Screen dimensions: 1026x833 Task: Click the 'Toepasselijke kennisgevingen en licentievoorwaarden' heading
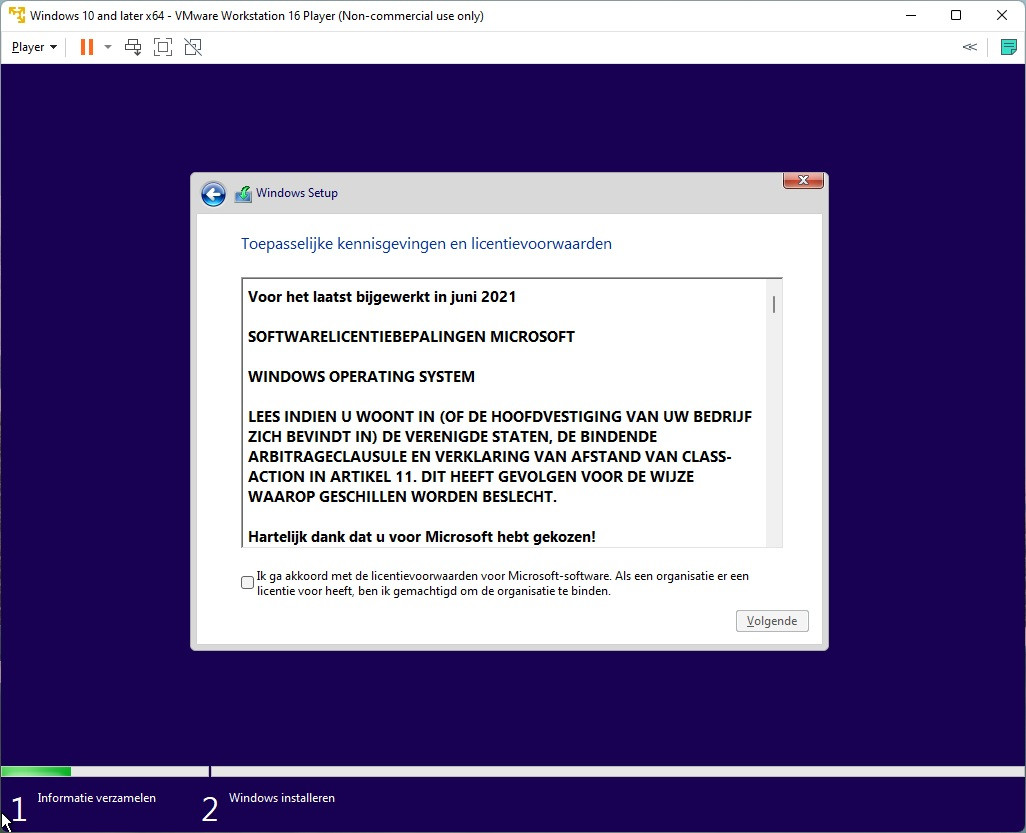426,244
